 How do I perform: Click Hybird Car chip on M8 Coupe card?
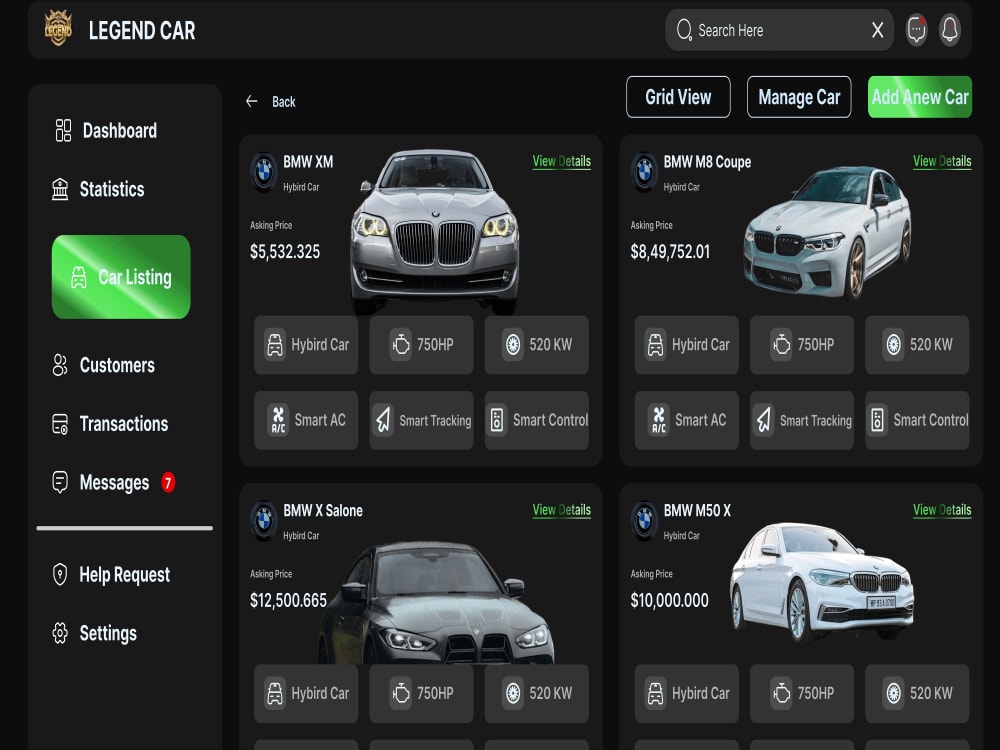[x=687, y=345]
